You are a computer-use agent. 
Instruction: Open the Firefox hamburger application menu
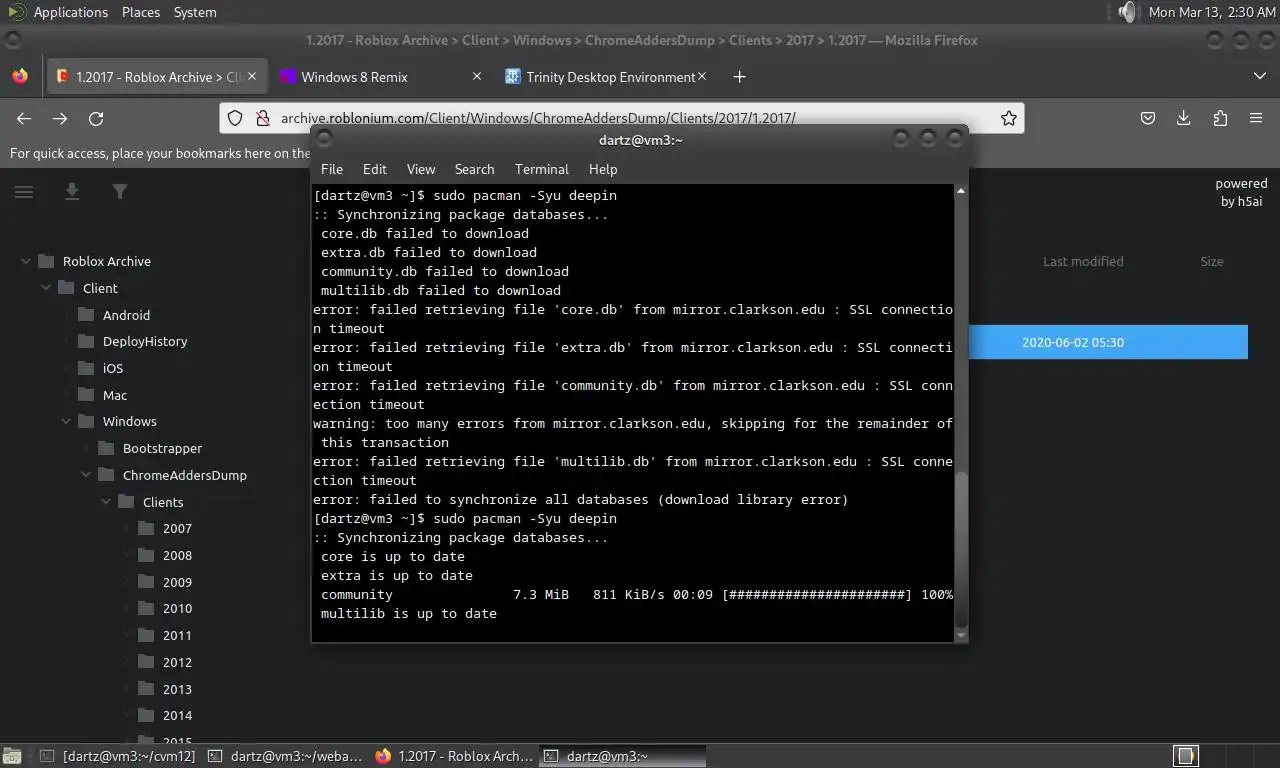tap(1256, 118)
